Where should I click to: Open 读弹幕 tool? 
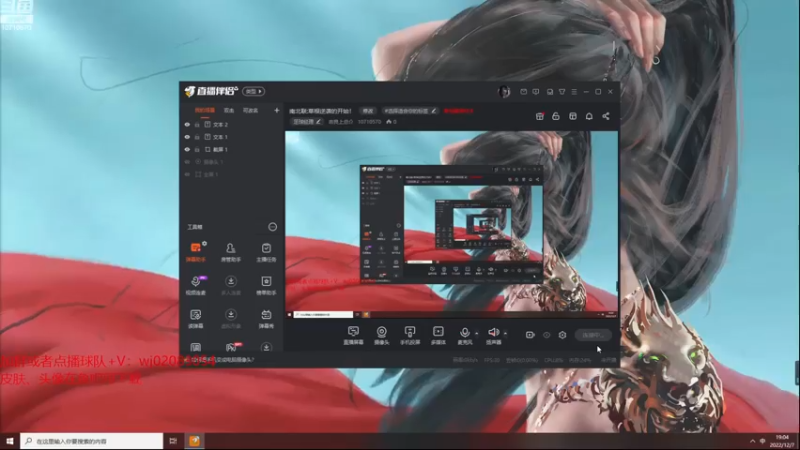click(195, 318)
